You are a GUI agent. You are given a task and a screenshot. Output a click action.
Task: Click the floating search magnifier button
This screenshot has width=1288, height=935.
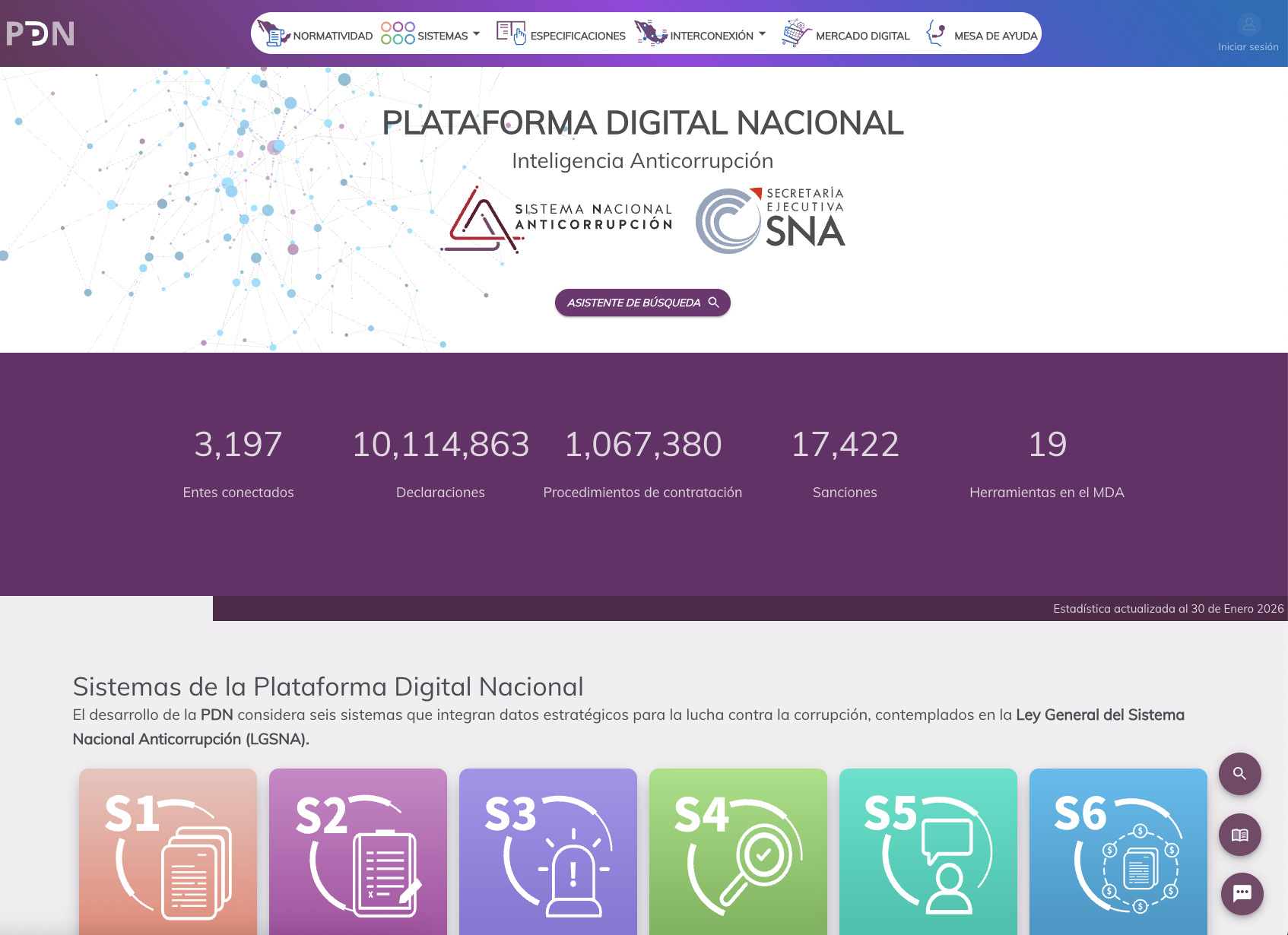(x=1240, y=774)
